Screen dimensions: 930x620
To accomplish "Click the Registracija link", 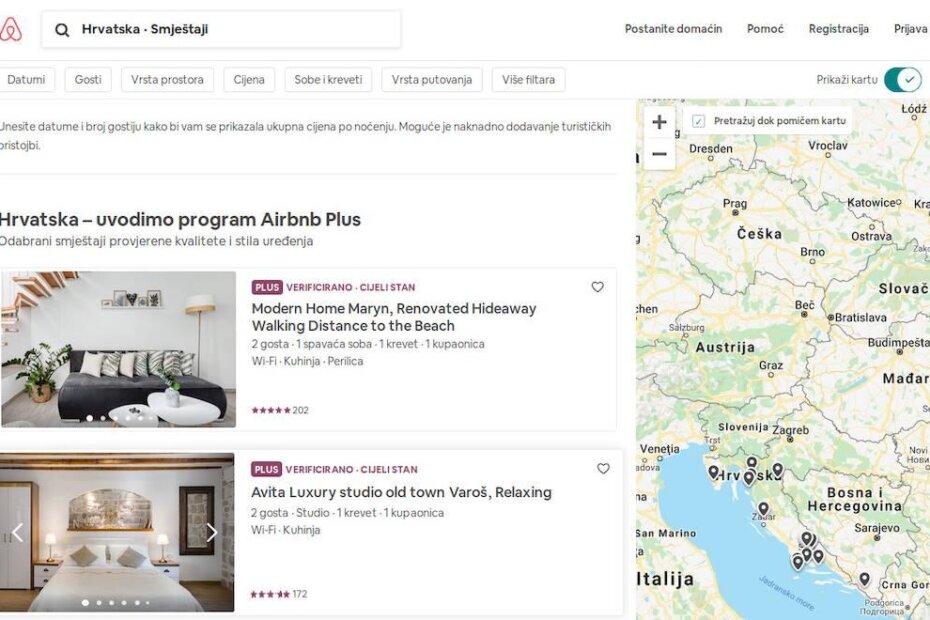I will click(x=838, y=29).
